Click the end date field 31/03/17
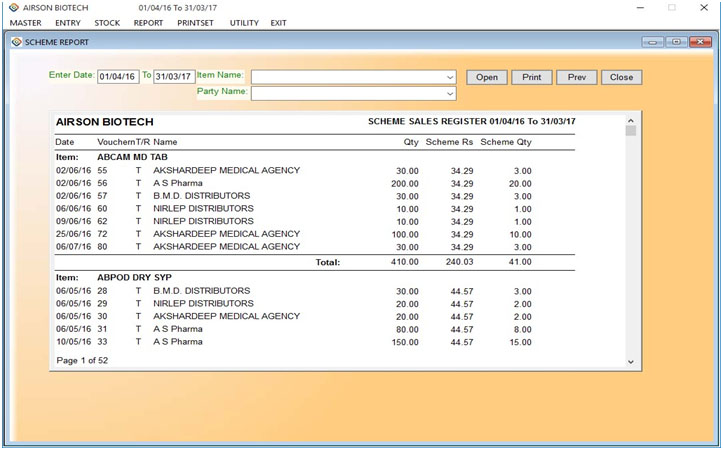The image size is (723, 450). (173, 76)
